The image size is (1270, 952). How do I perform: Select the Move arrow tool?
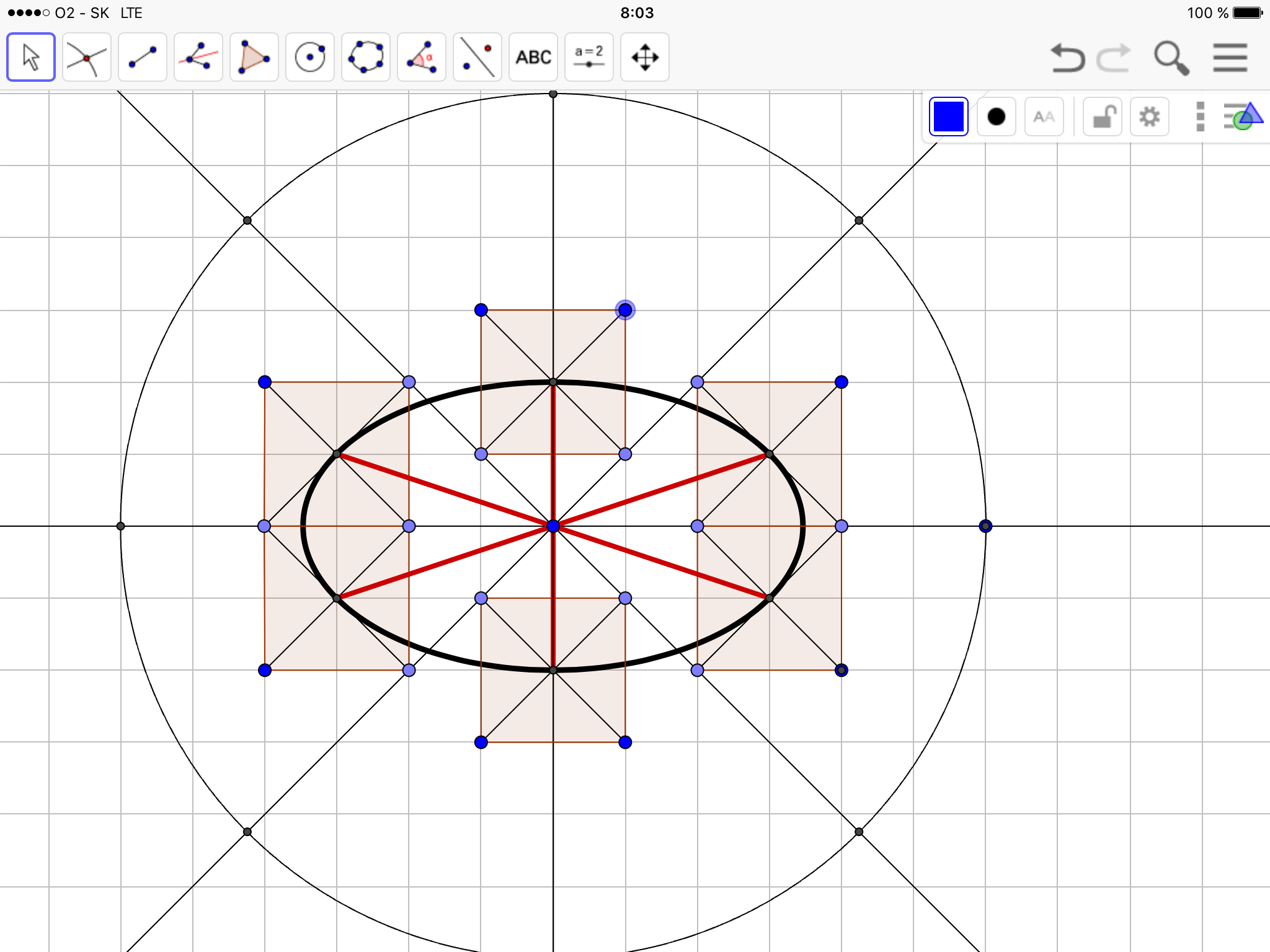31,57
